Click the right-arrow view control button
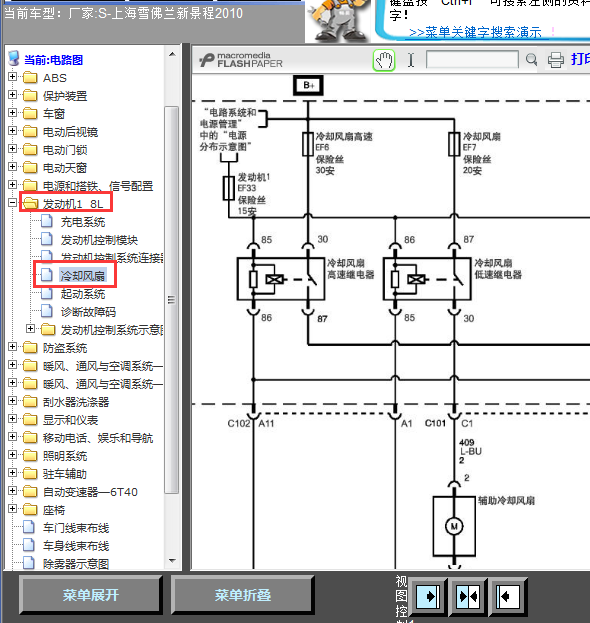The image size is (590, 623). click(428, 596)
